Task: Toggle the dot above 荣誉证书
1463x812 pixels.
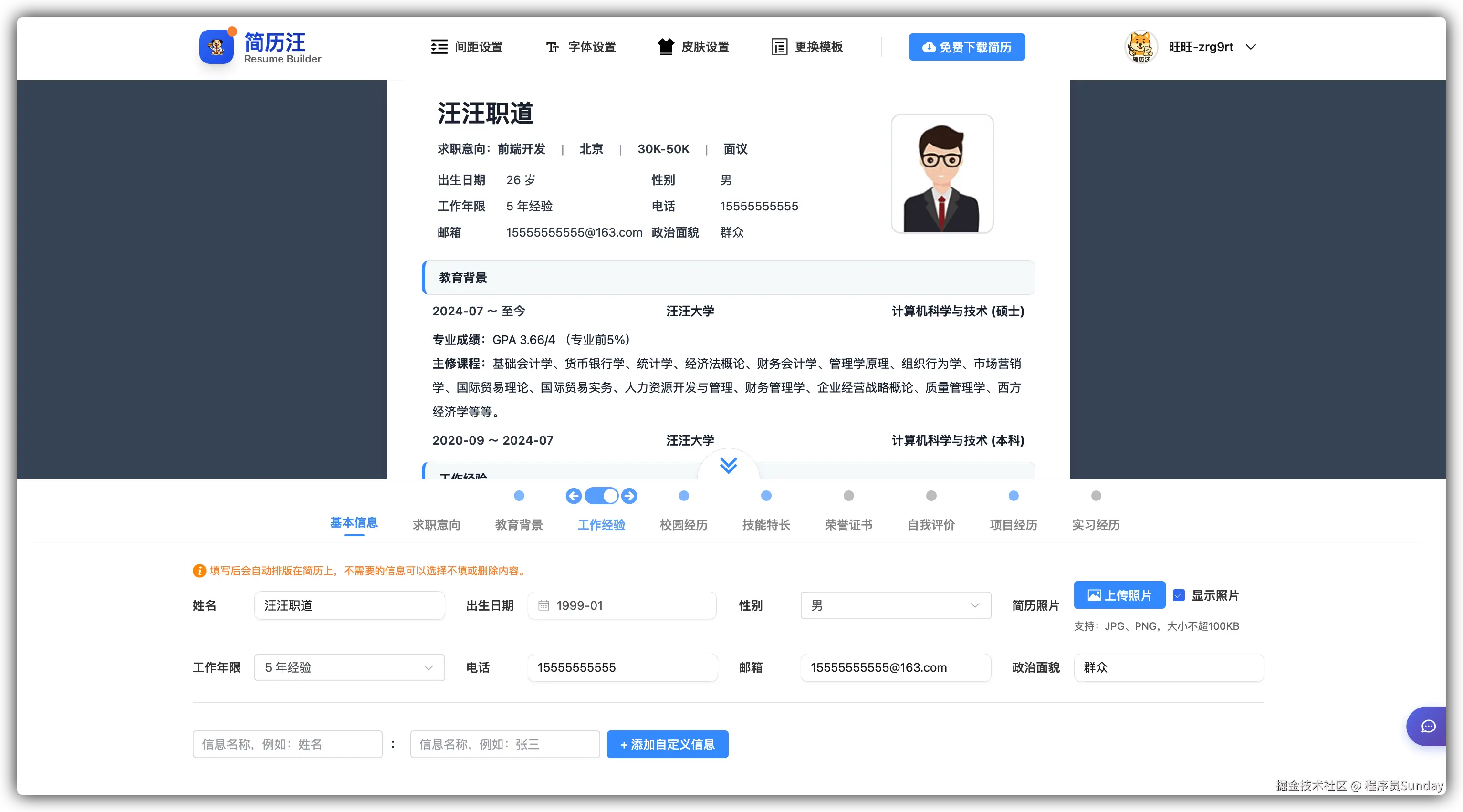Action: 848,496
